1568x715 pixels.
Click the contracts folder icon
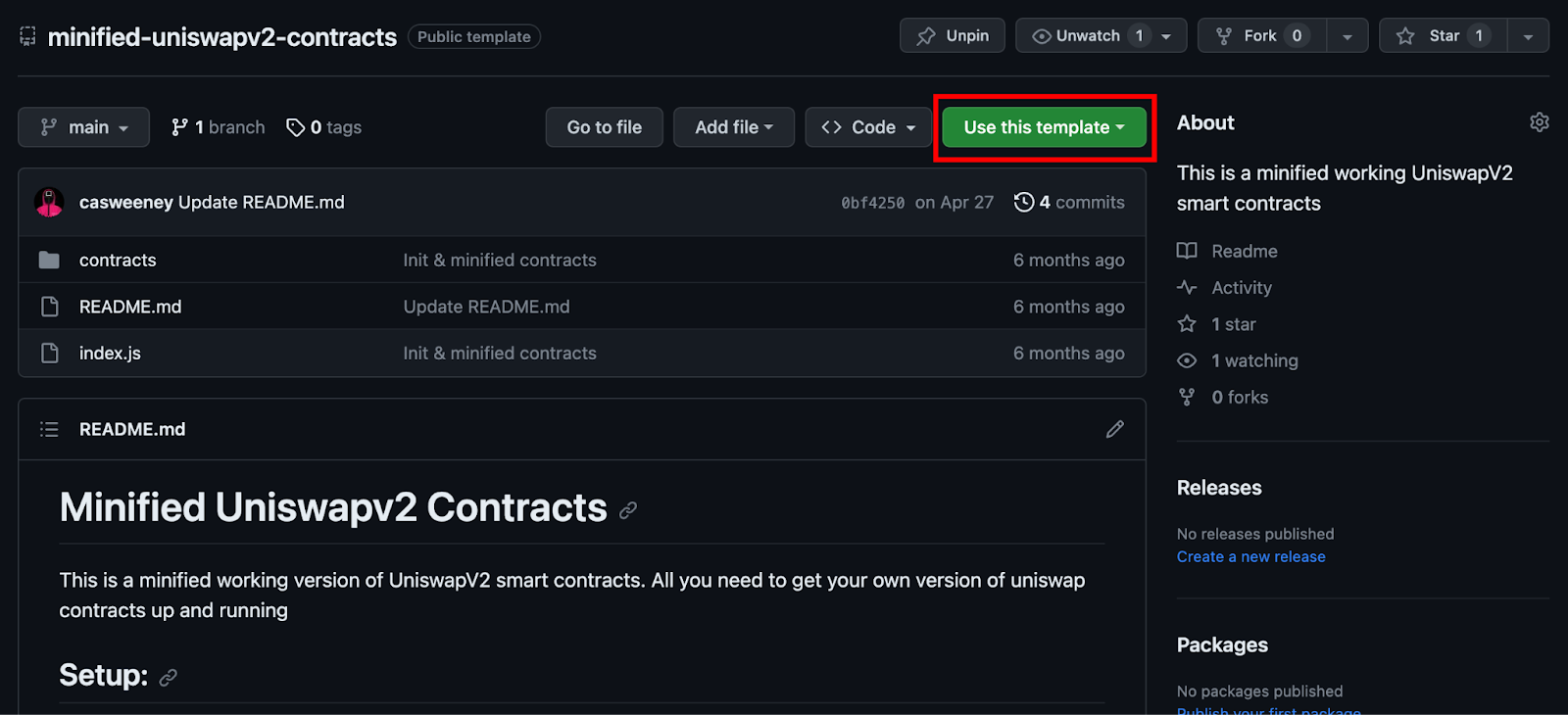coord(49,260)
